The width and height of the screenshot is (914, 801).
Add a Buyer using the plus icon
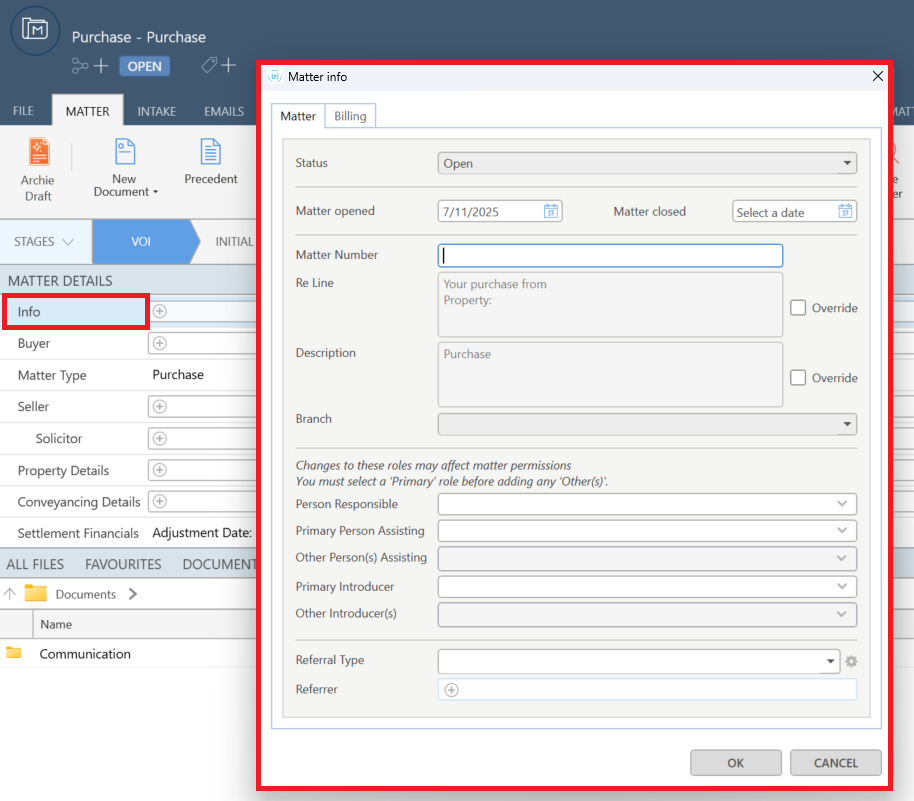[x=160, y=343]
